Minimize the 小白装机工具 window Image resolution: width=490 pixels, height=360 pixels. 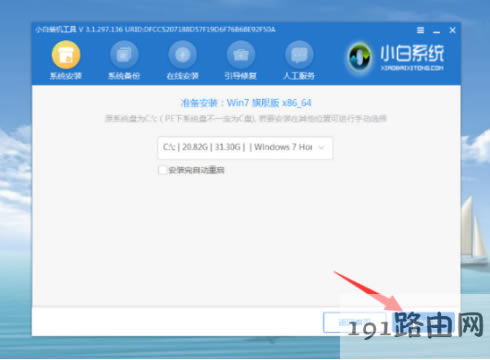pos(436,31)
